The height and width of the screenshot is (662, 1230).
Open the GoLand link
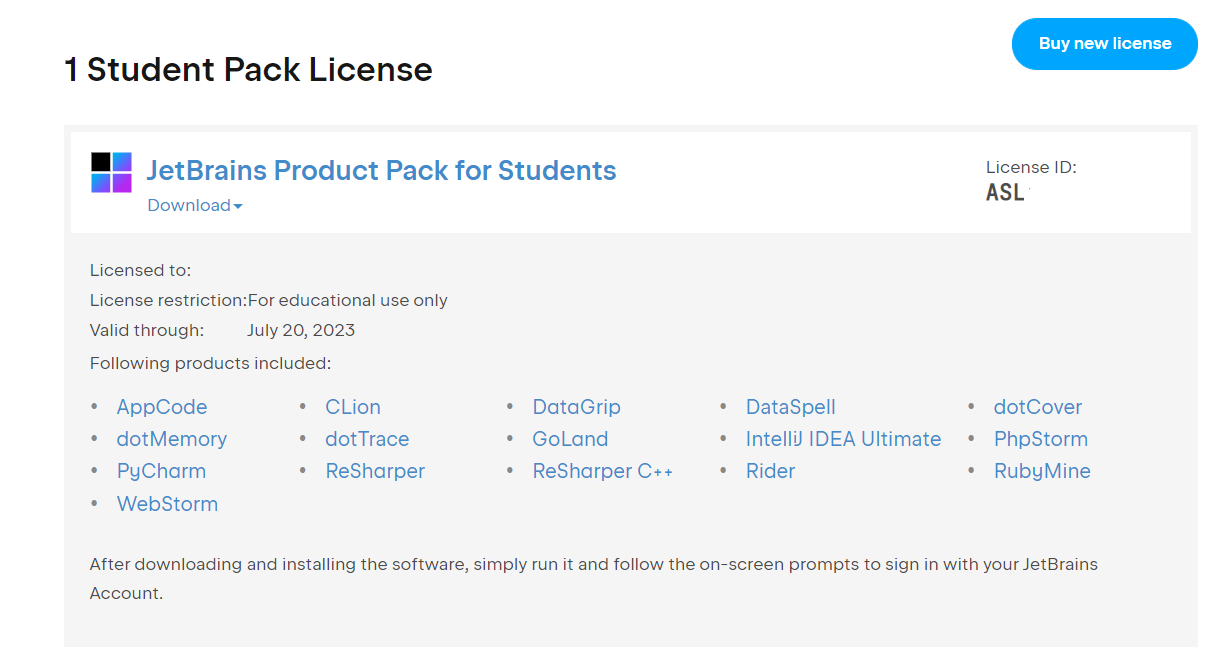click(570, 439)
